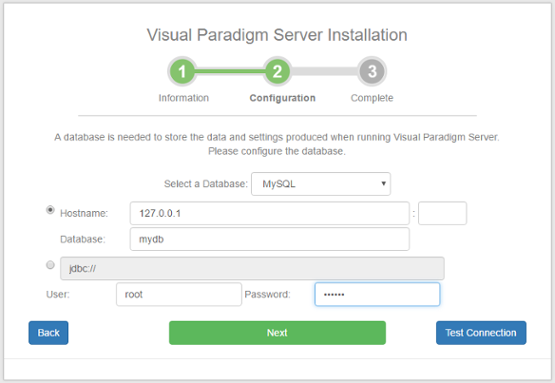The width and height of the screenshot is (555, 383).
Task: Click the jdbc:// URL field
Action: coord(252,269)
